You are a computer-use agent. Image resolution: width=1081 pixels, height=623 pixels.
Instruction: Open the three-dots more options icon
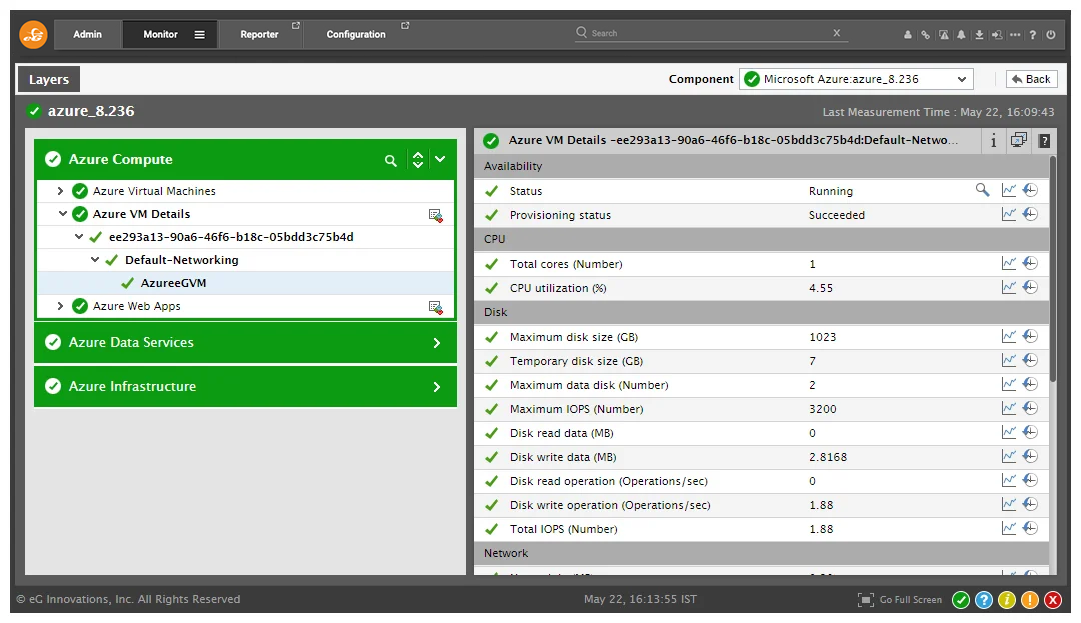[1015, 34]
